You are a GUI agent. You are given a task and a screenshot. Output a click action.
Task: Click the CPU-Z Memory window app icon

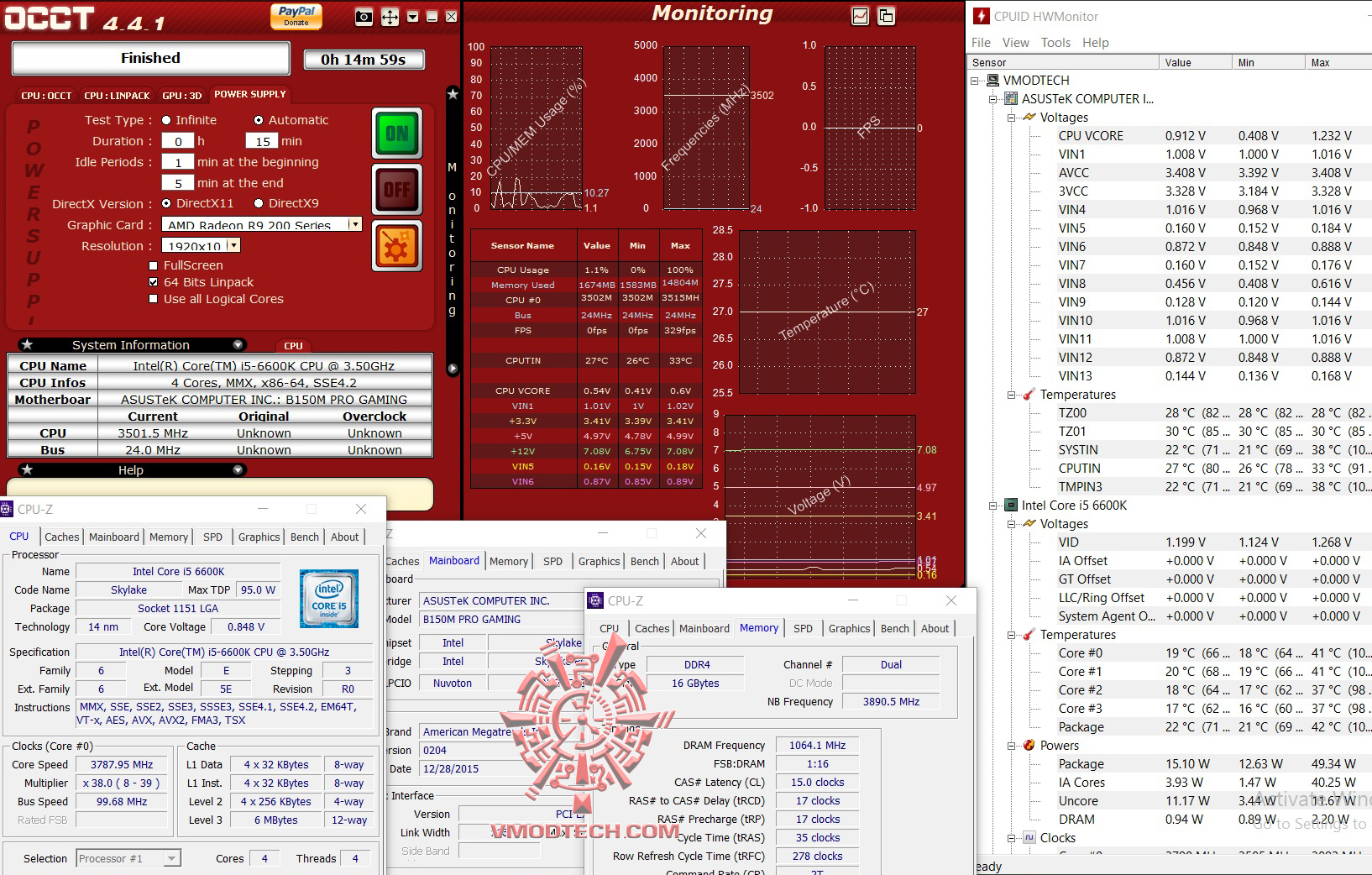pyautogui.click(x=595, y=600)
